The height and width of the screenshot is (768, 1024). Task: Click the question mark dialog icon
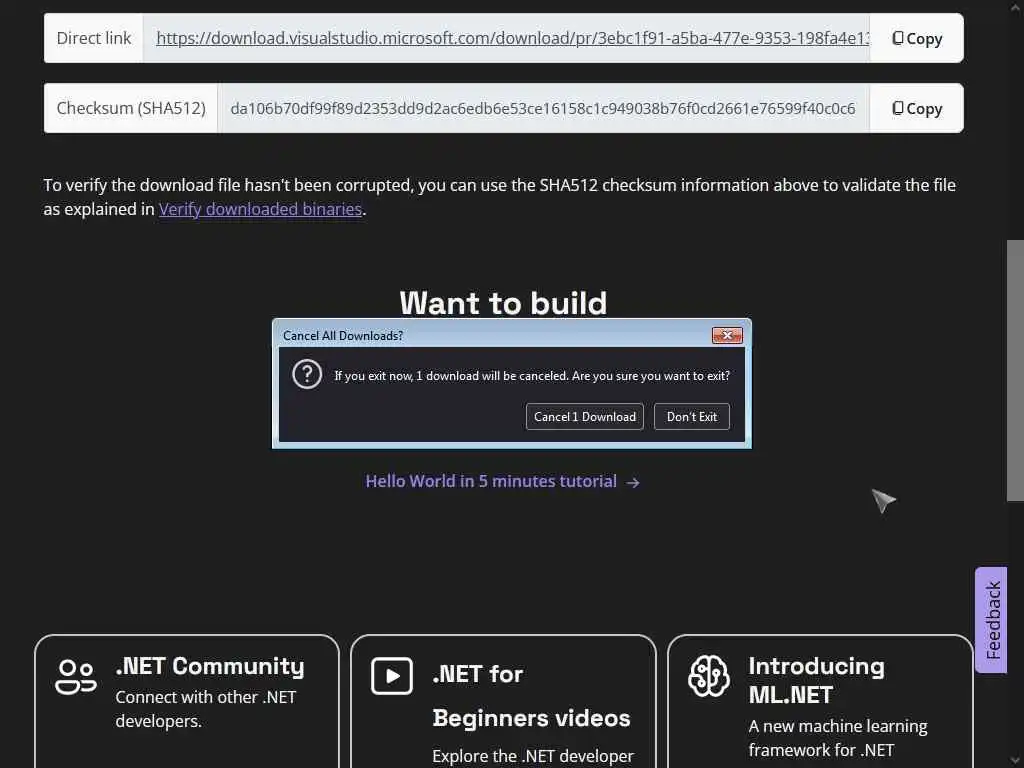[x=307, y=375]
